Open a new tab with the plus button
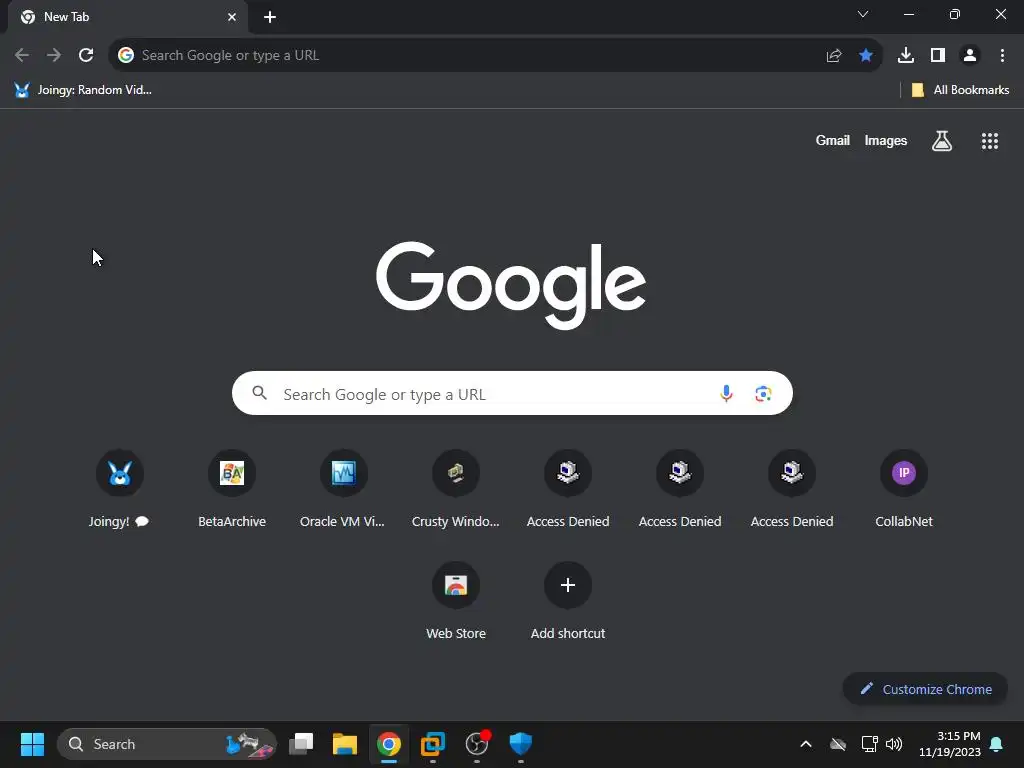Viewport: 1024px width, 768px height. (x=270, y=17)
